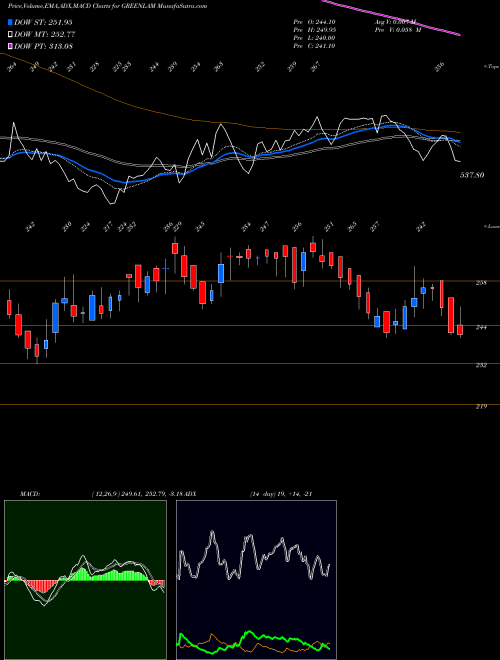This screenshot has width=500, height=660.
Task: Click the 232 price level label
Action: [x=481, y=365]
